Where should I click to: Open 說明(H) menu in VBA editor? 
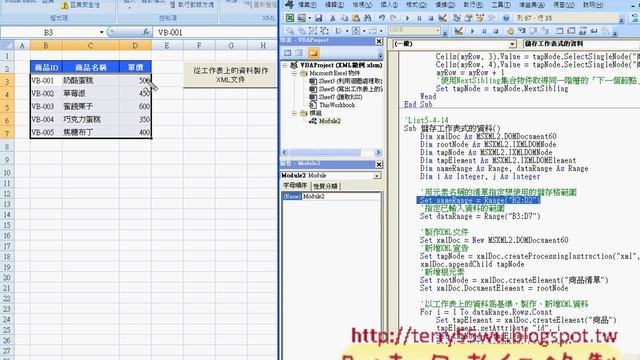coord(593,5)
